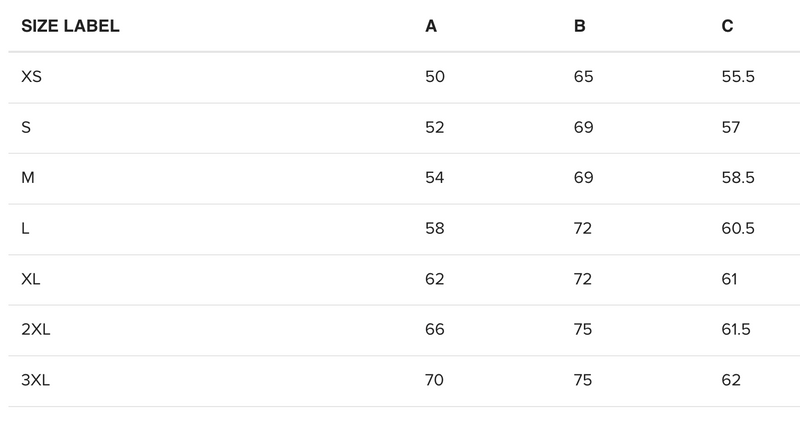Viewport: 800px width, 424px height.
Task: Click column header C
Action: [727, 26]
